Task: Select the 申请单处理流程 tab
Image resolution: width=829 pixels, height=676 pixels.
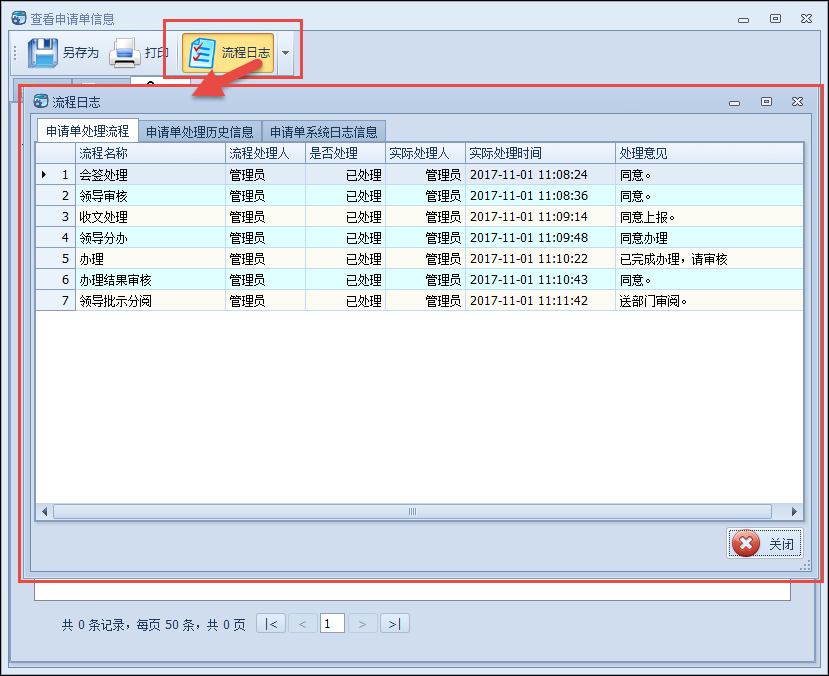Action: coord(87,131)
